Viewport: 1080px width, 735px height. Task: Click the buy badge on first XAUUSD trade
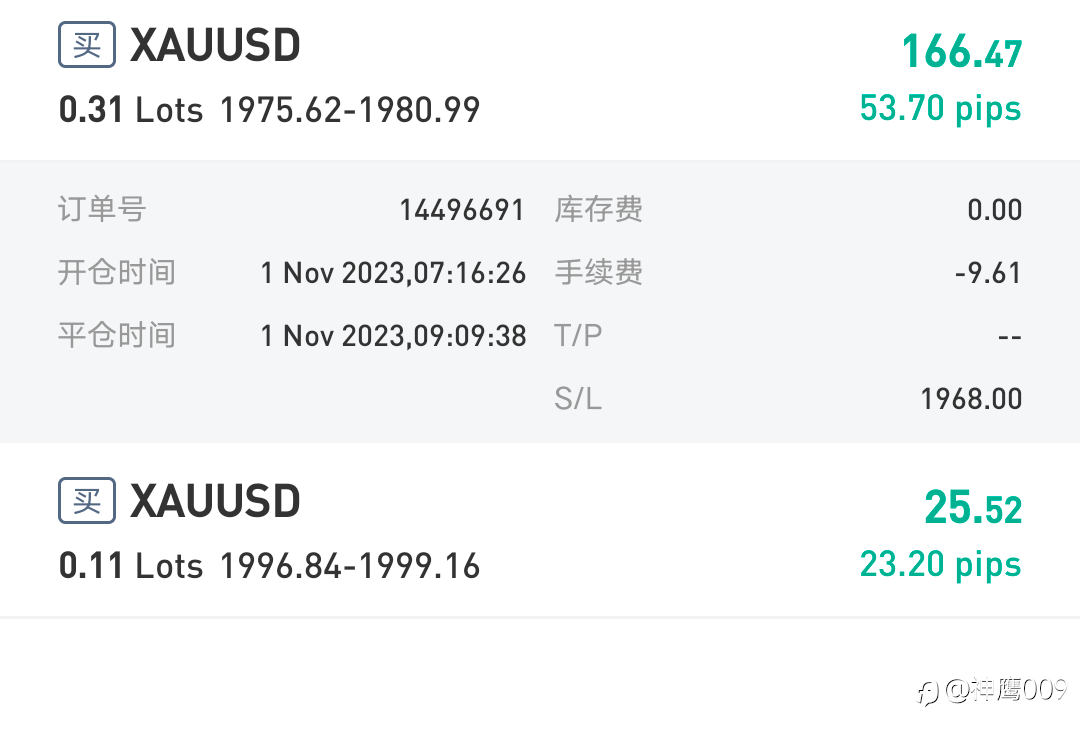pos(87,46)
